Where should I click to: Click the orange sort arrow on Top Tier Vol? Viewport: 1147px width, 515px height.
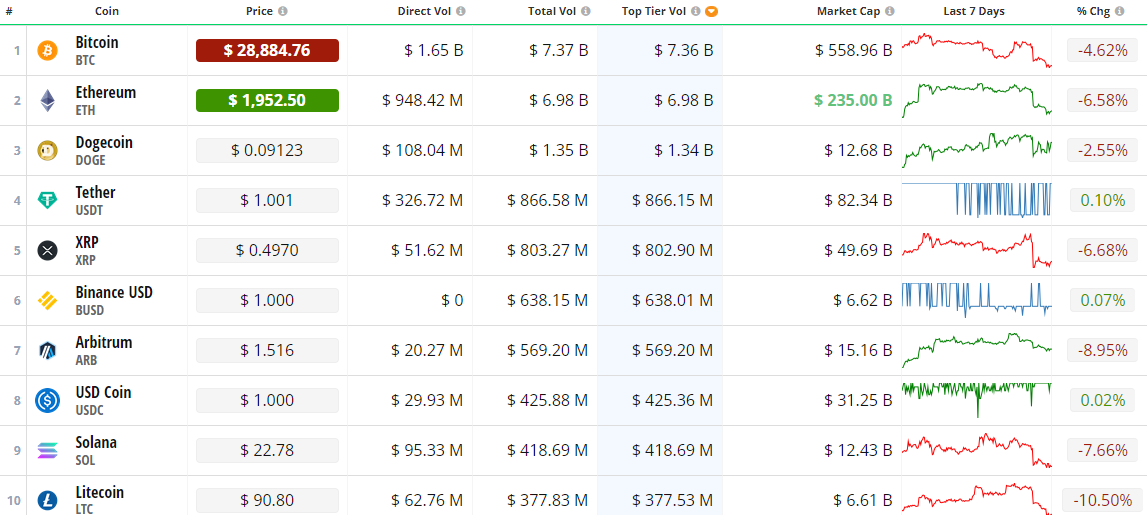point(711,12)
